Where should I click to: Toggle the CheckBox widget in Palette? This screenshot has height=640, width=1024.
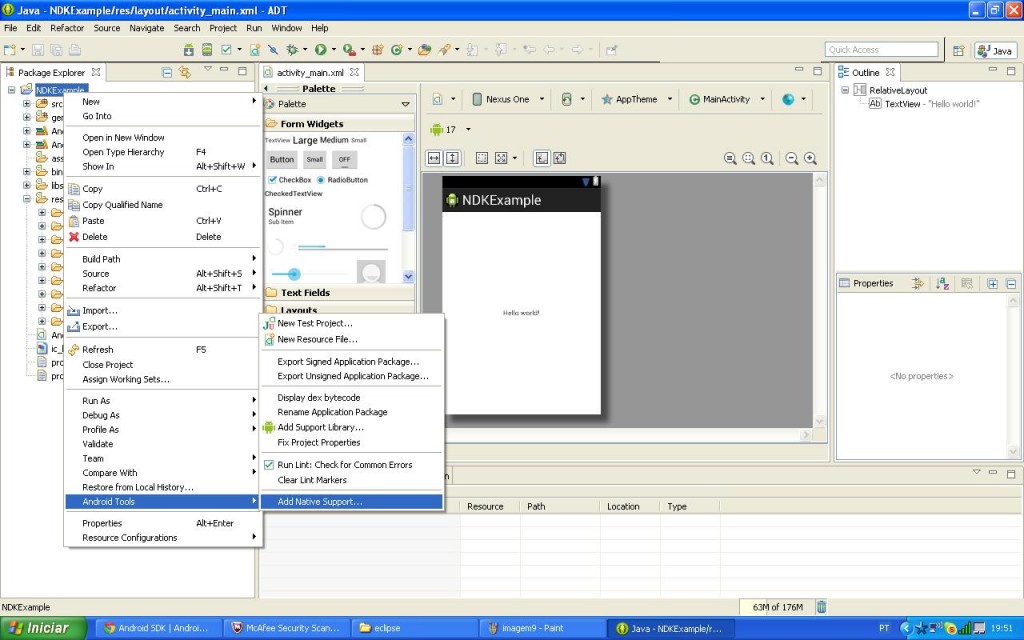click(289, 180)
